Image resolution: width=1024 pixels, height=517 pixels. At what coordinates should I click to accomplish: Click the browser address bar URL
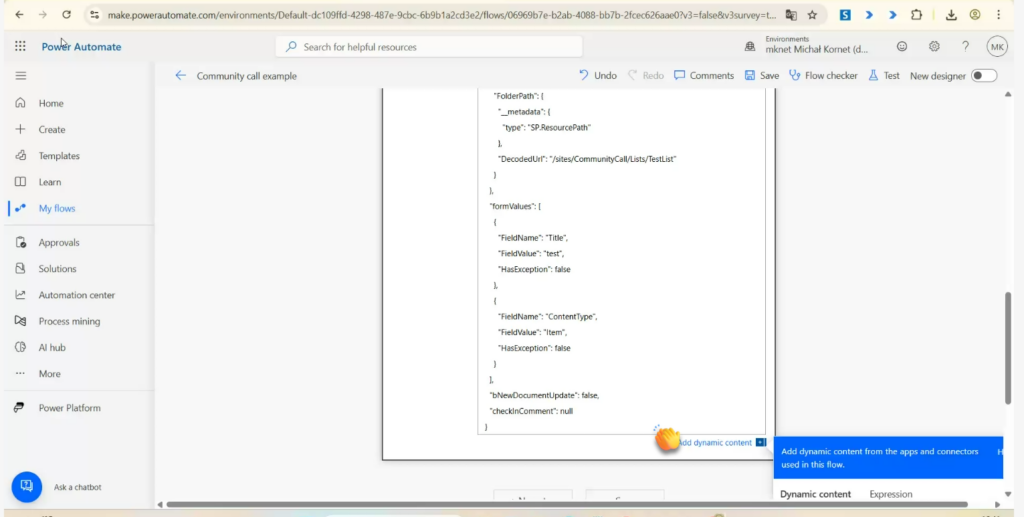442,14
